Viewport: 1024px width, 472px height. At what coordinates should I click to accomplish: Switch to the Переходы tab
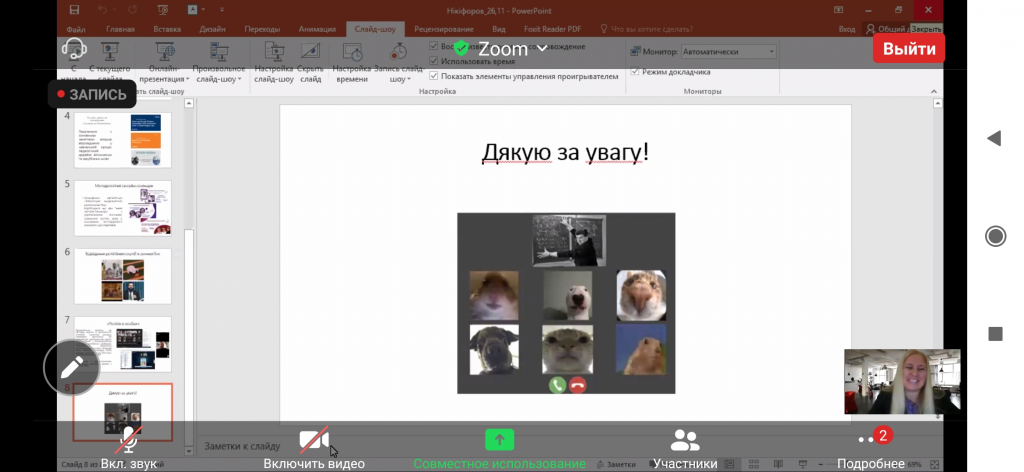click(x=262, y=29)
